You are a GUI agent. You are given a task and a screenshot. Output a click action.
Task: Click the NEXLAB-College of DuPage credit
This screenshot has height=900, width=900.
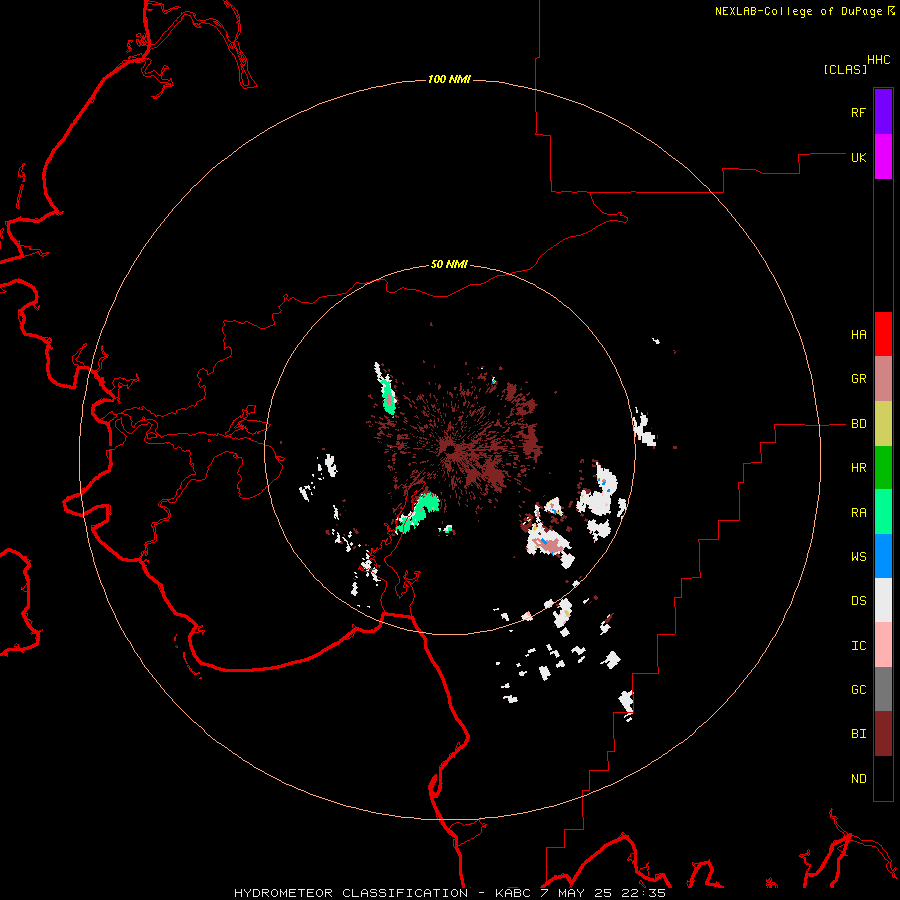tap(798, 11)
